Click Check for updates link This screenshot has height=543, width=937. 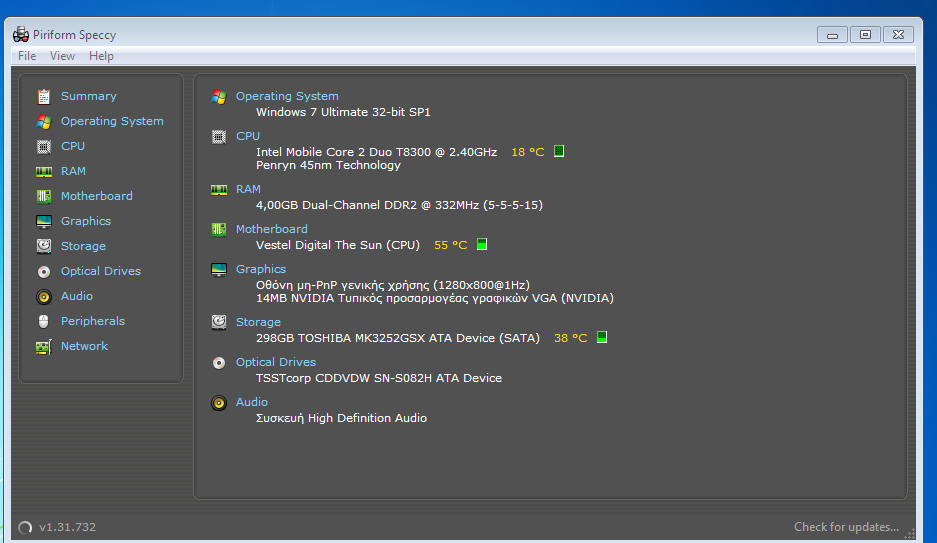click(x=846, y=527)
